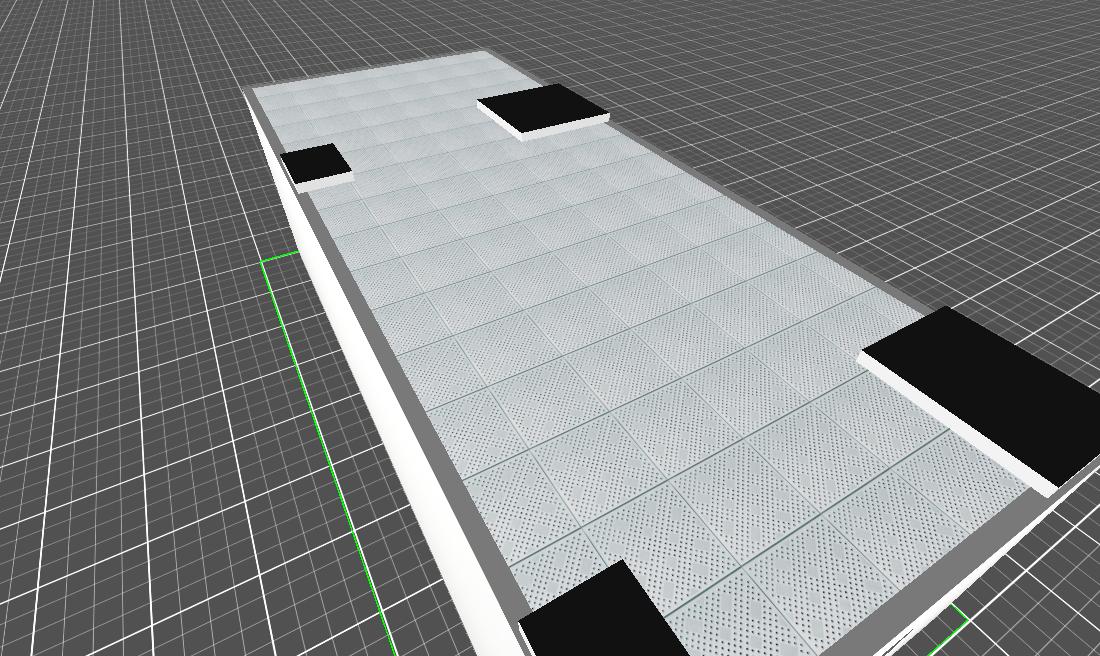Select the white front face of the far-end block
The width and height of the screenshot is (1100, 656).
[x=565, y=126]
